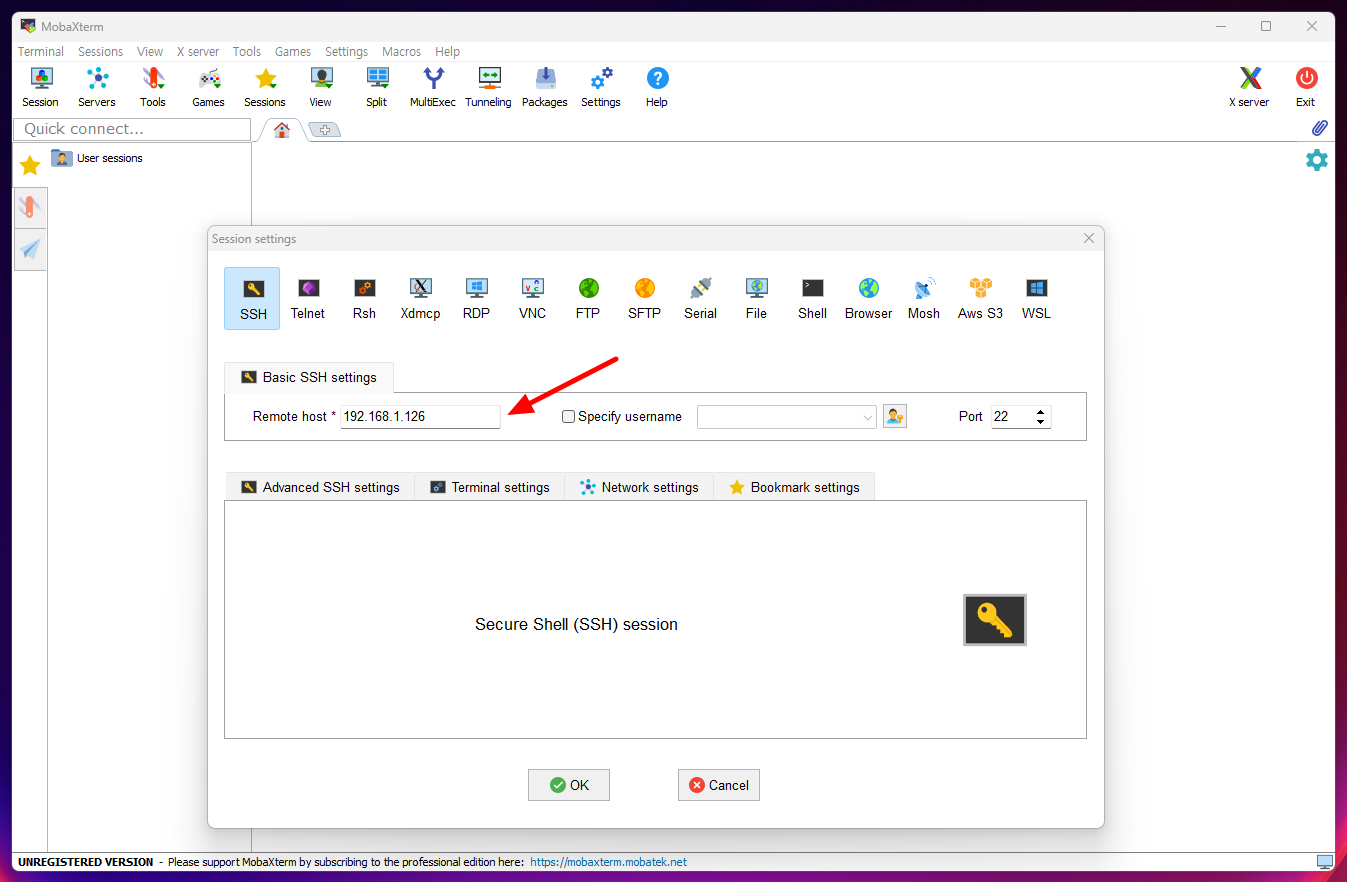Click the Quick connect search field
Image resolution: width=1347 pixels, height=882 pixels.
(x=132, y=129)
